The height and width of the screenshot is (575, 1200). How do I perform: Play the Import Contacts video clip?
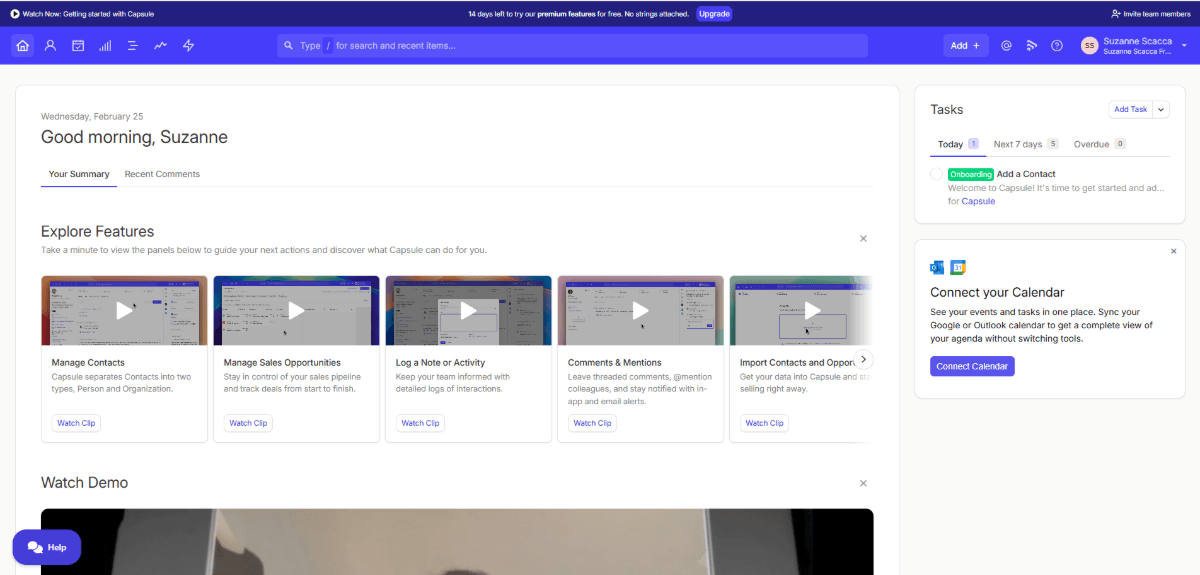click(812, 310)
